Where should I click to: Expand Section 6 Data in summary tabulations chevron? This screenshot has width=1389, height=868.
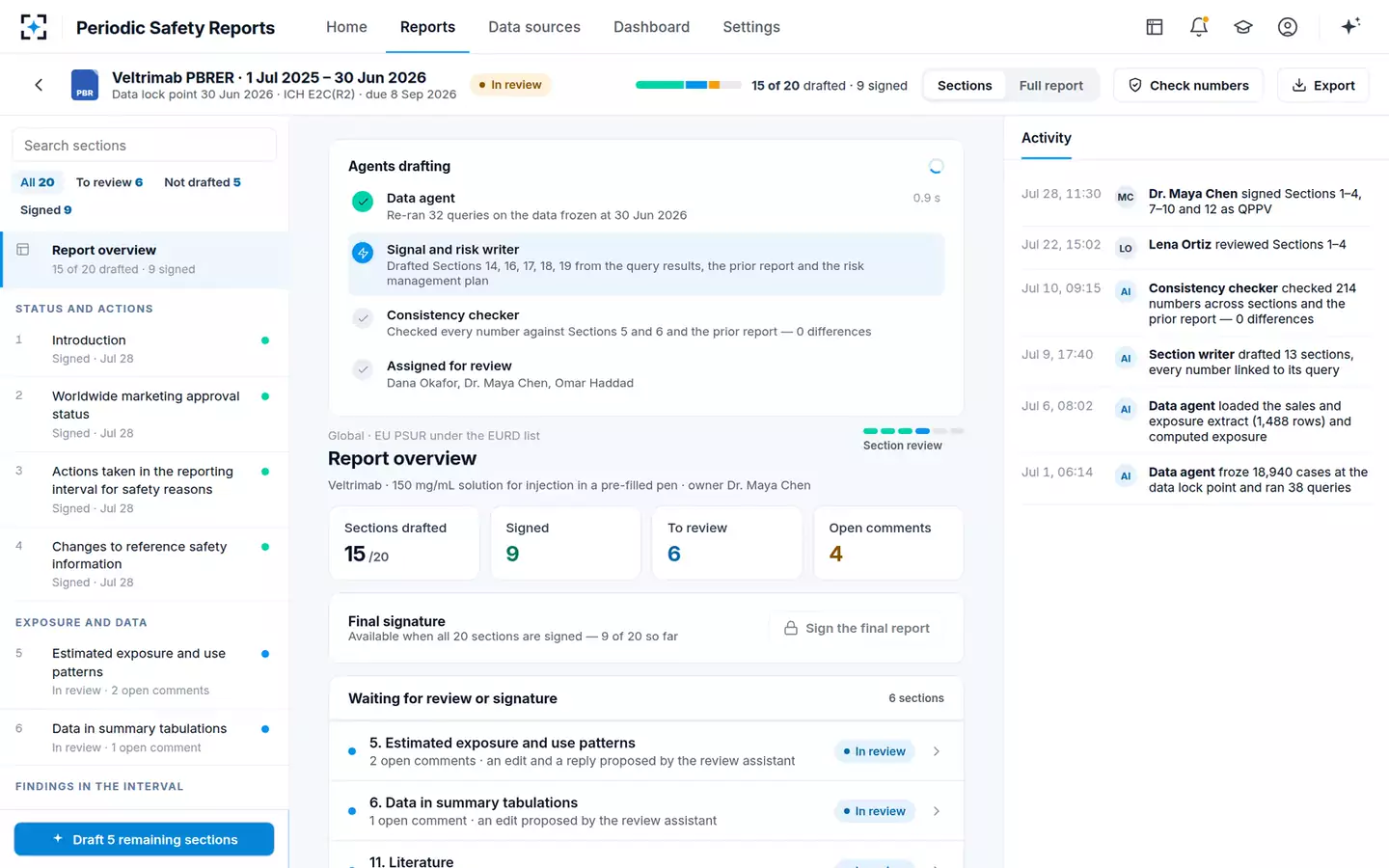[937, 811]
